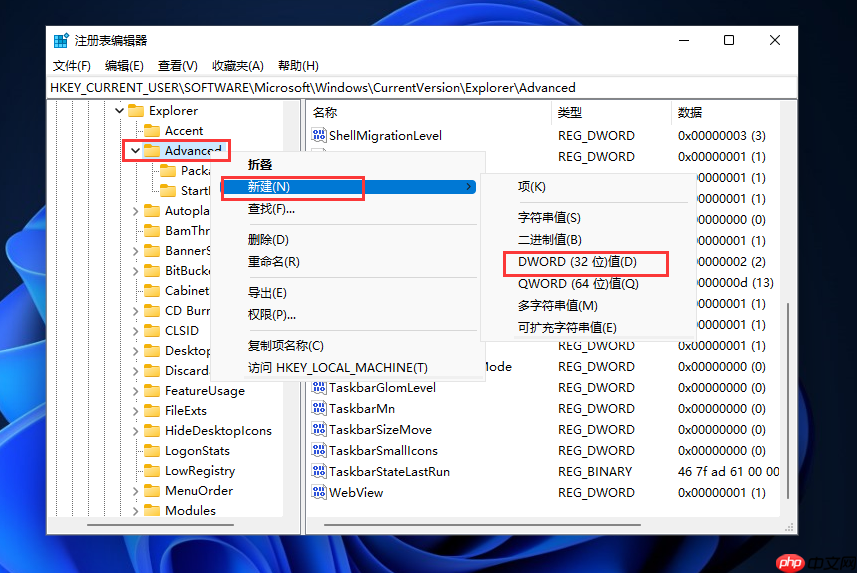Expand the CLSID tree node

tap(136, 331)
